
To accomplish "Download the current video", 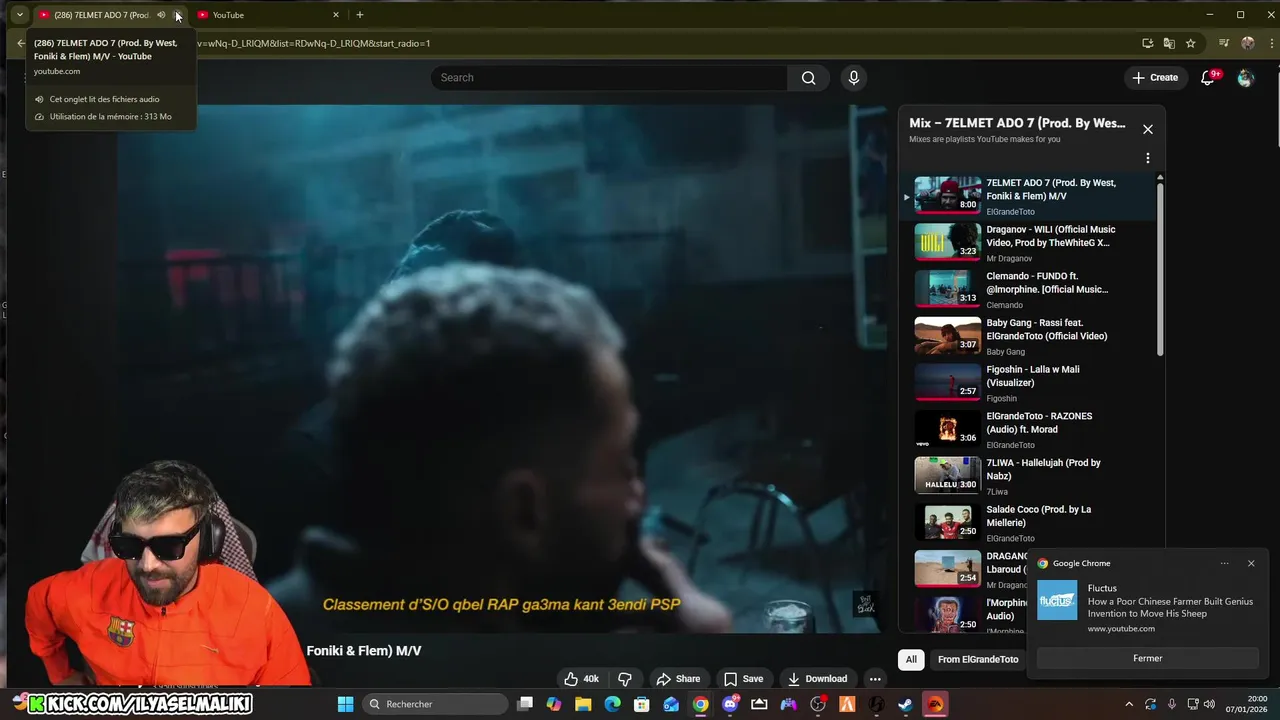I will tap(817, 679).
